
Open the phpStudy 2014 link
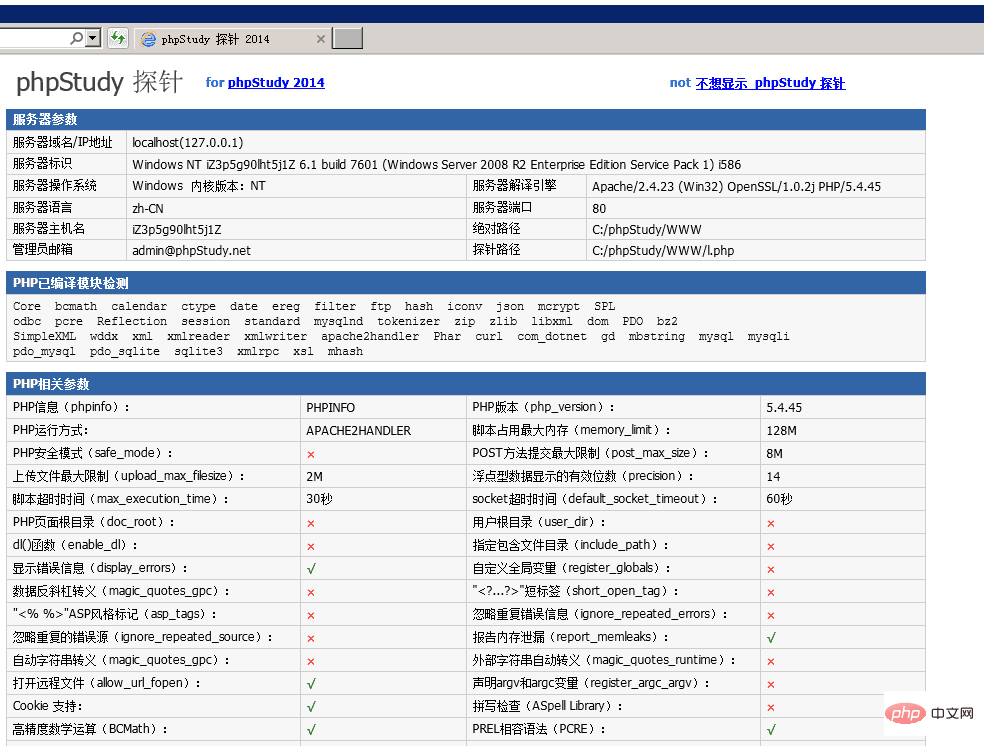coord(275,83)
